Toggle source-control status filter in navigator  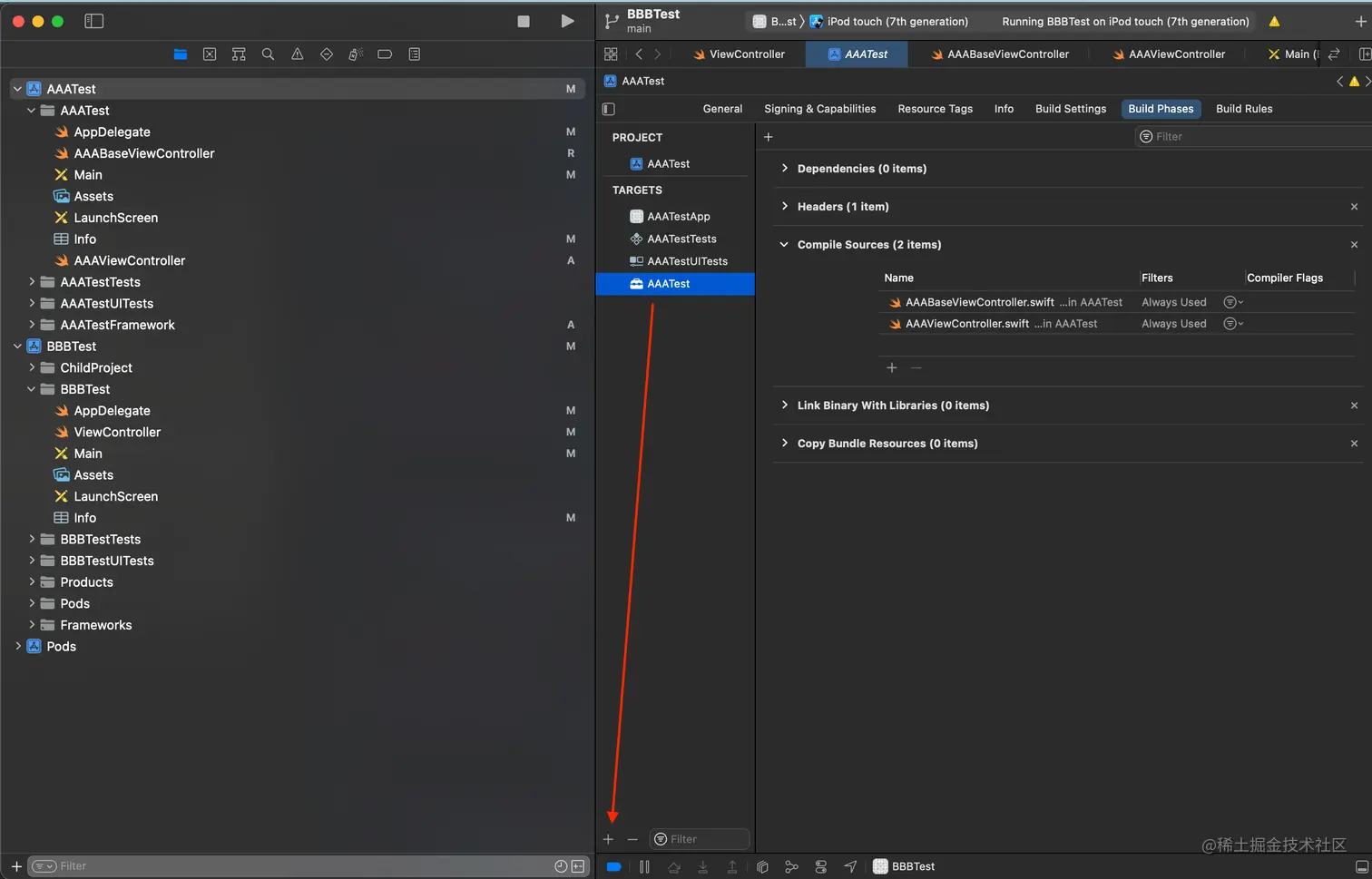pyautogui.click(x=578, y=866)
